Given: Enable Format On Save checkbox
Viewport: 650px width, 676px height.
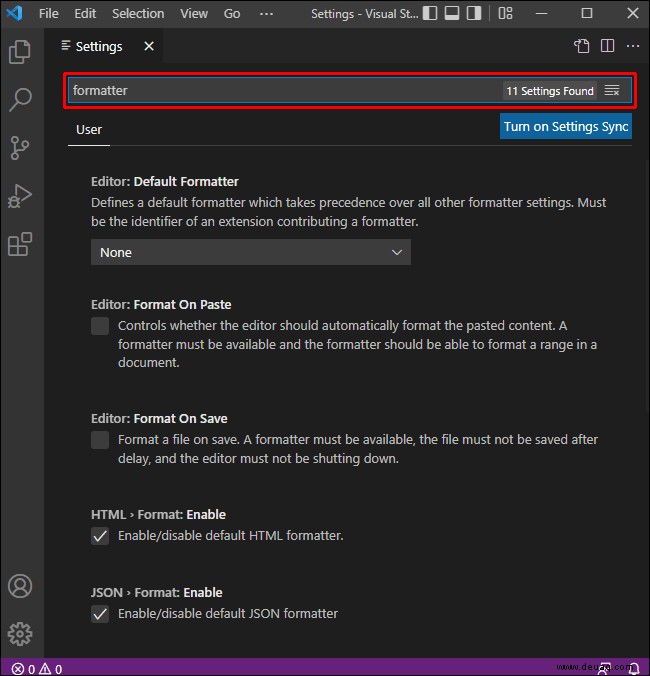Looking at the screenshot, I should 100,440.
